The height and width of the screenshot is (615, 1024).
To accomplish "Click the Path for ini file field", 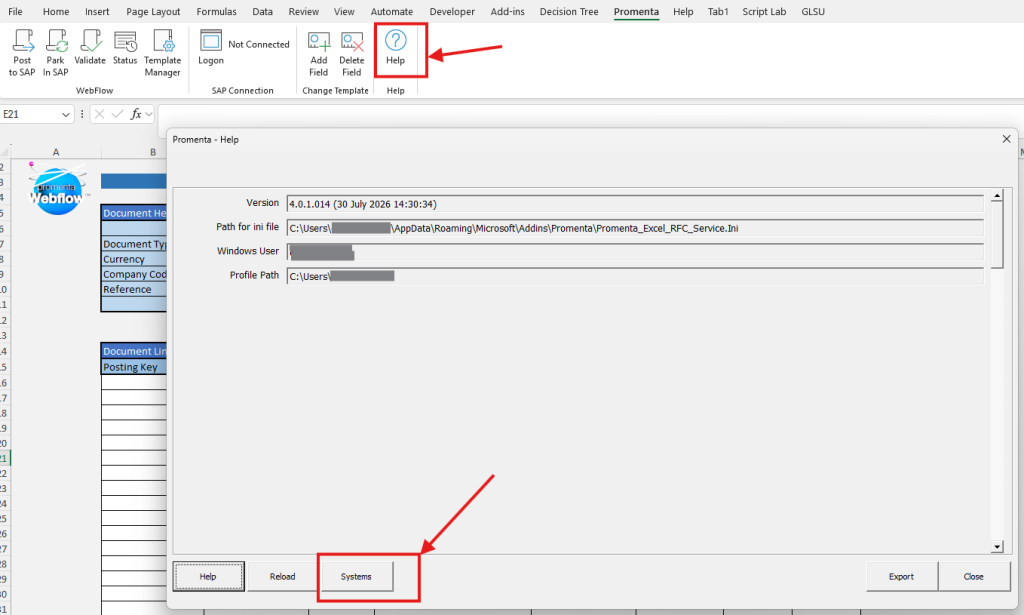I will [635, 228].
